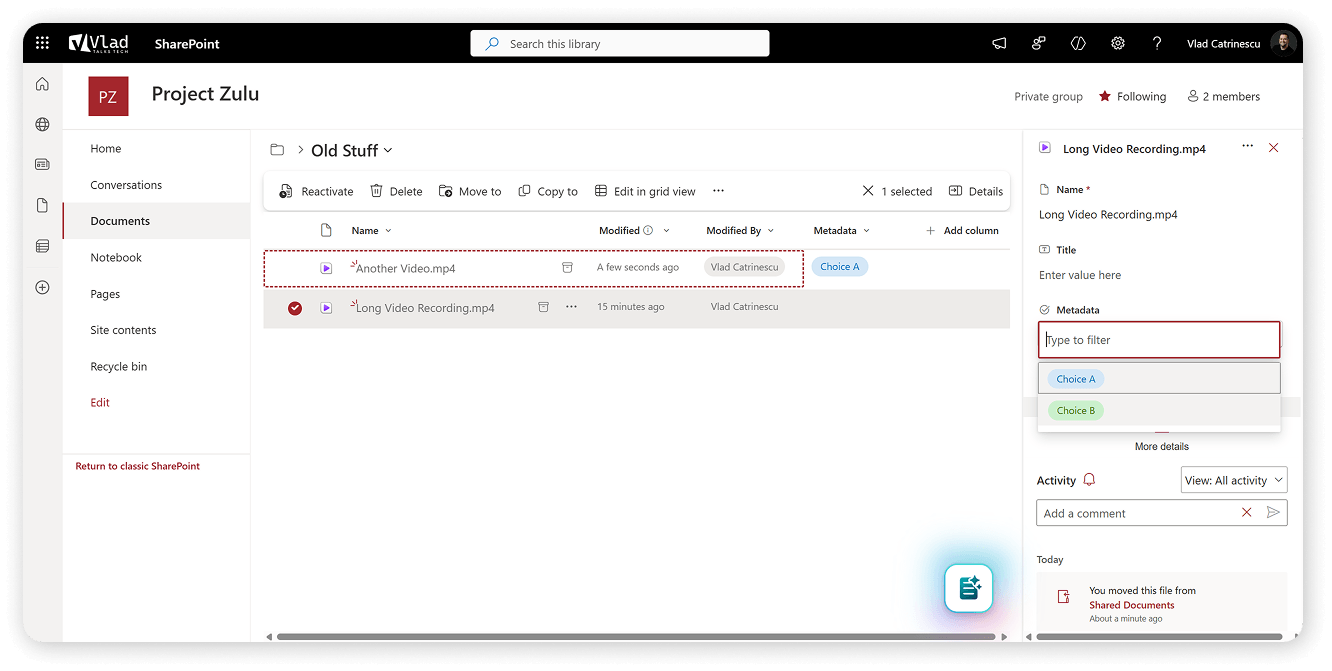Open the activity notification bell icon
The width and height of the screenshot is (1332, 671).
[x=1089, y=480]
